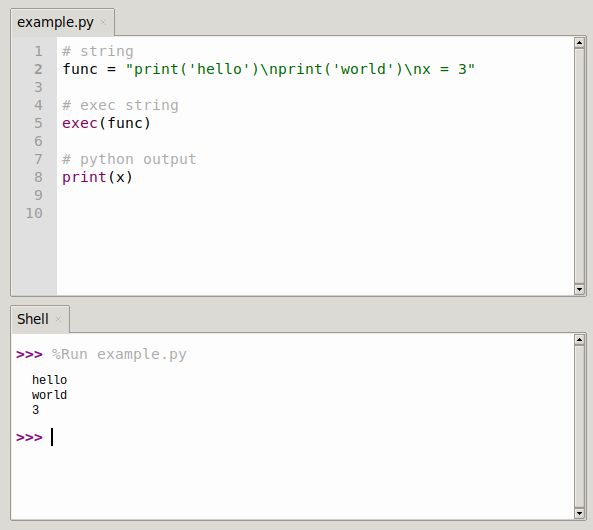The height and width of the screenshot is (530, 593).
Task: Close the example.py tab
Action: [x=103, y=22]
